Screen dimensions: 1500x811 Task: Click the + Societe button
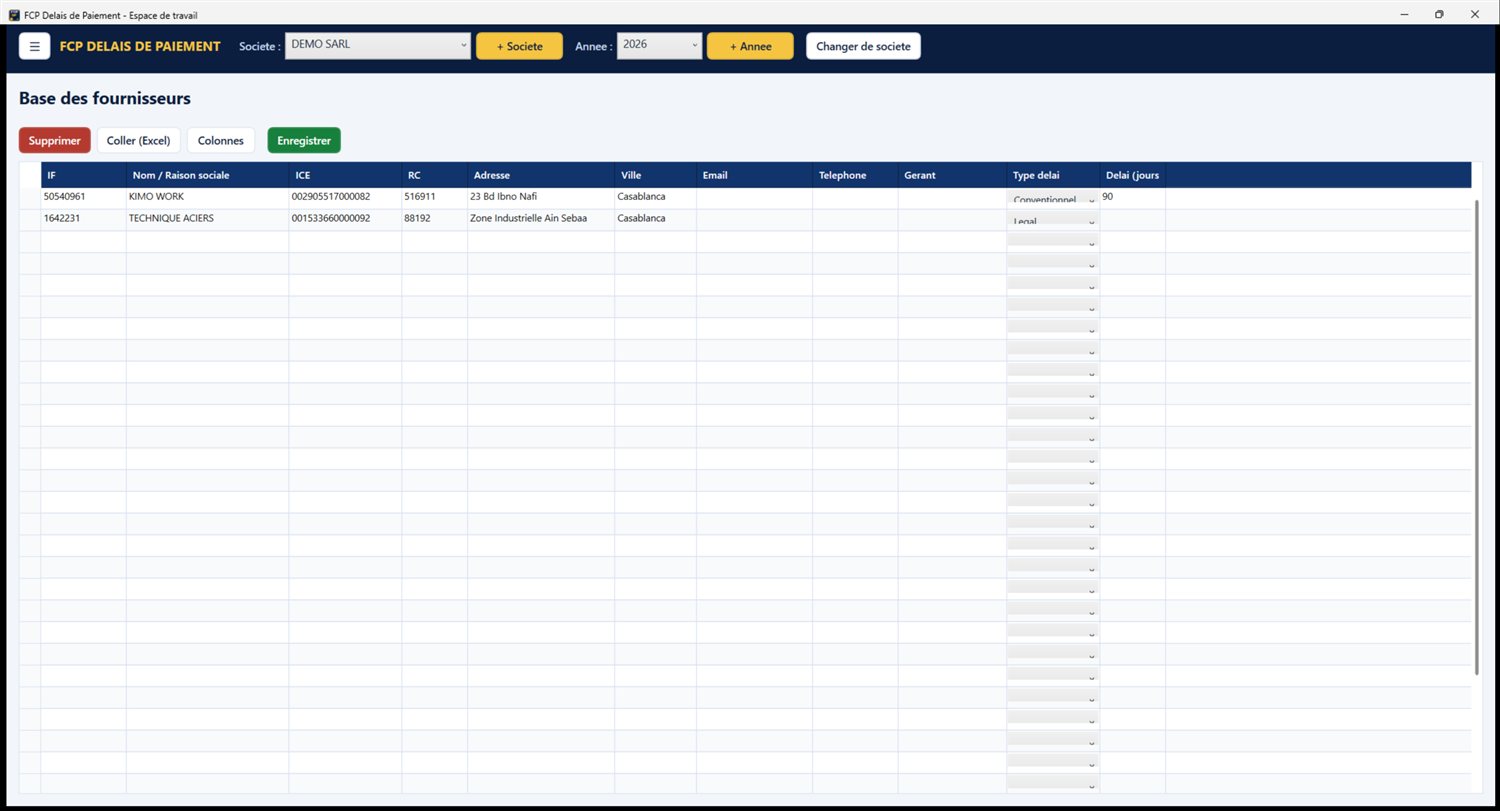click(x=519, y=46)
